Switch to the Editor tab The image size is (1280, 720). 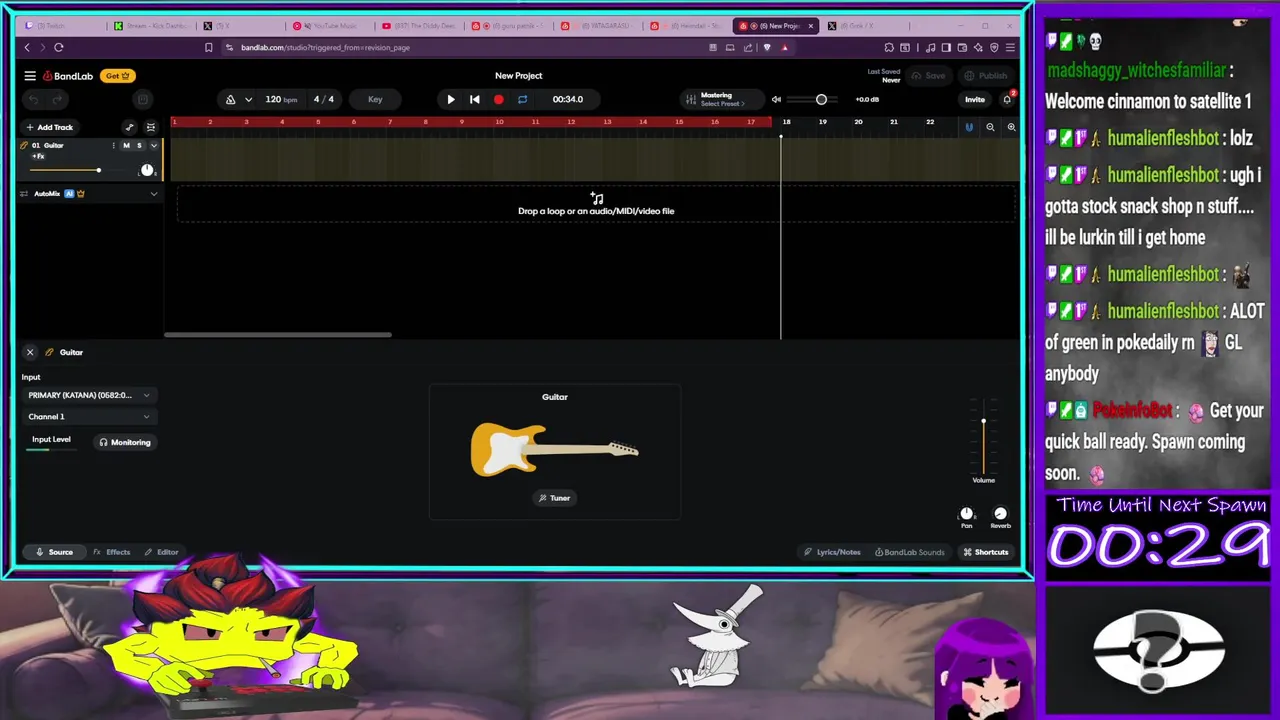[161, 552]
